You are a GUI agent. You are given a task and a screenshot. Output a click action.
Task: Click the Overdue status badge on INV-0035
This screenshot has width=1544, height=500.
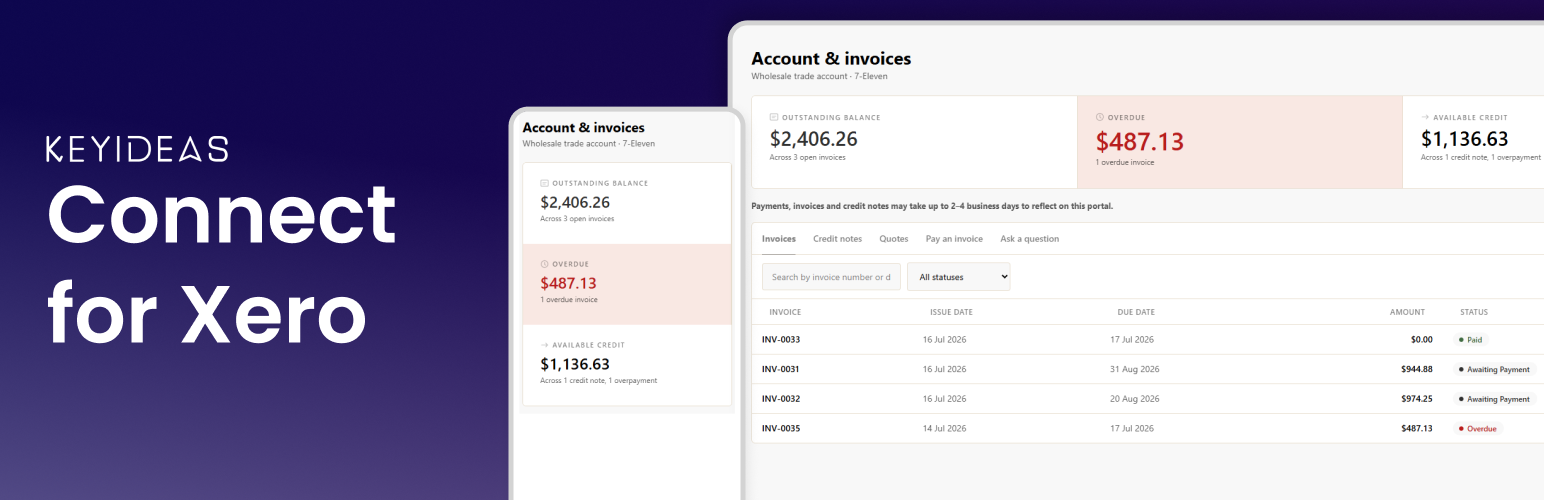tap(1478, 429)
